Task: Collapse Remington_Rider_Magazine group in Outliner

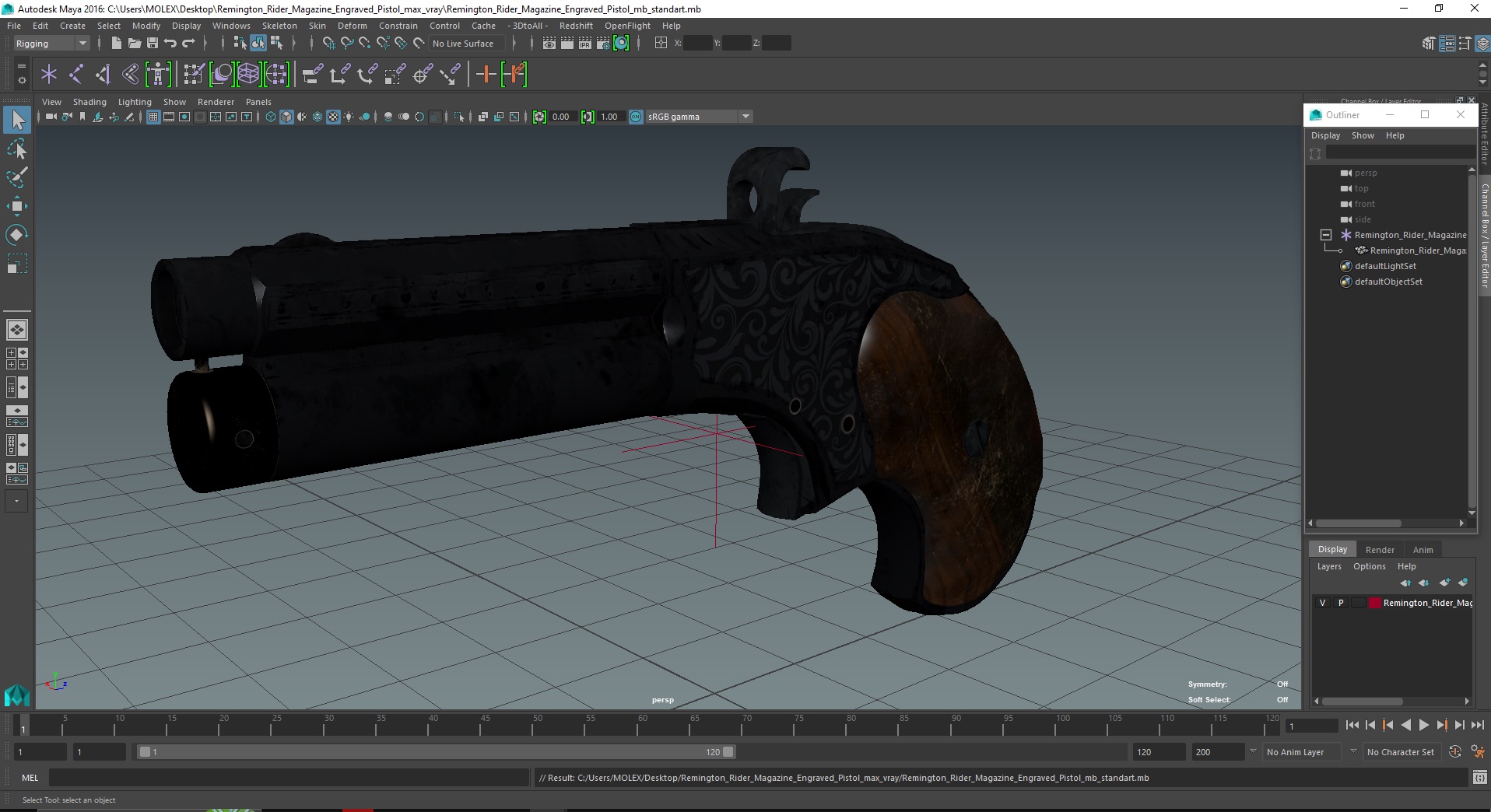Action: click(1326, 235)
